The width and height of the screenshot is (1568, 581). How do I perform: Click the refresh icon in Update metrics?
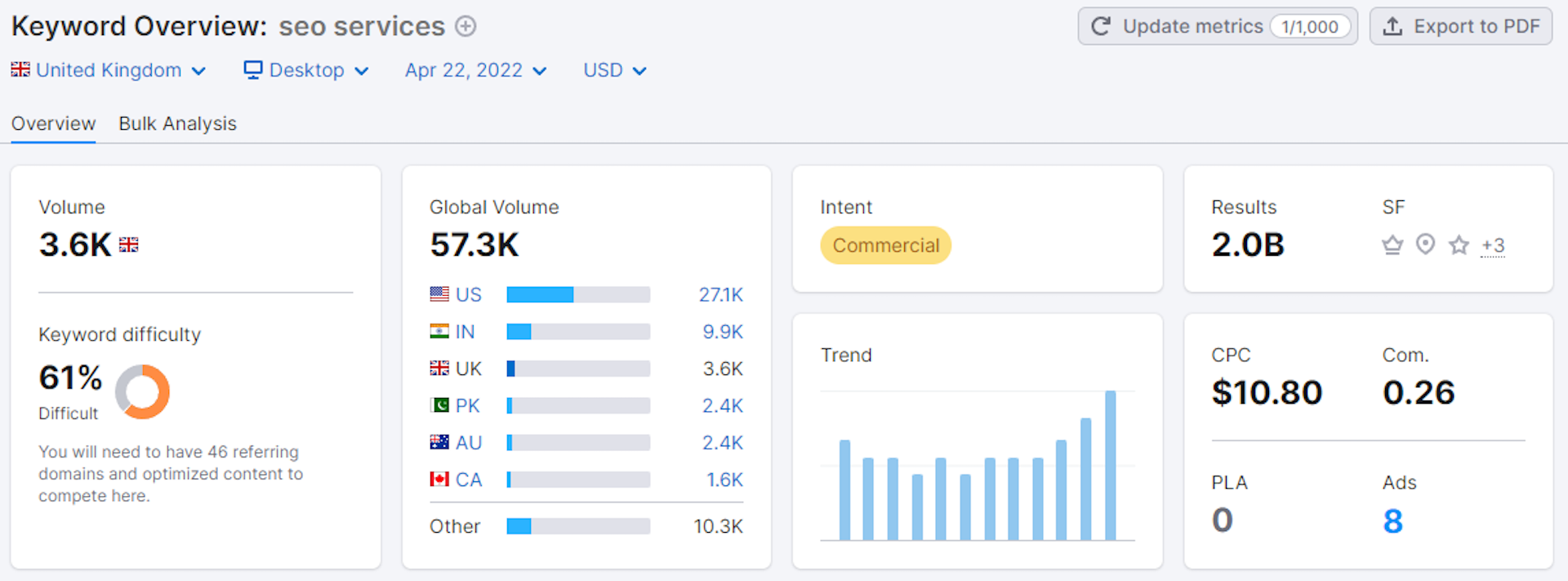coord(1101,26)
